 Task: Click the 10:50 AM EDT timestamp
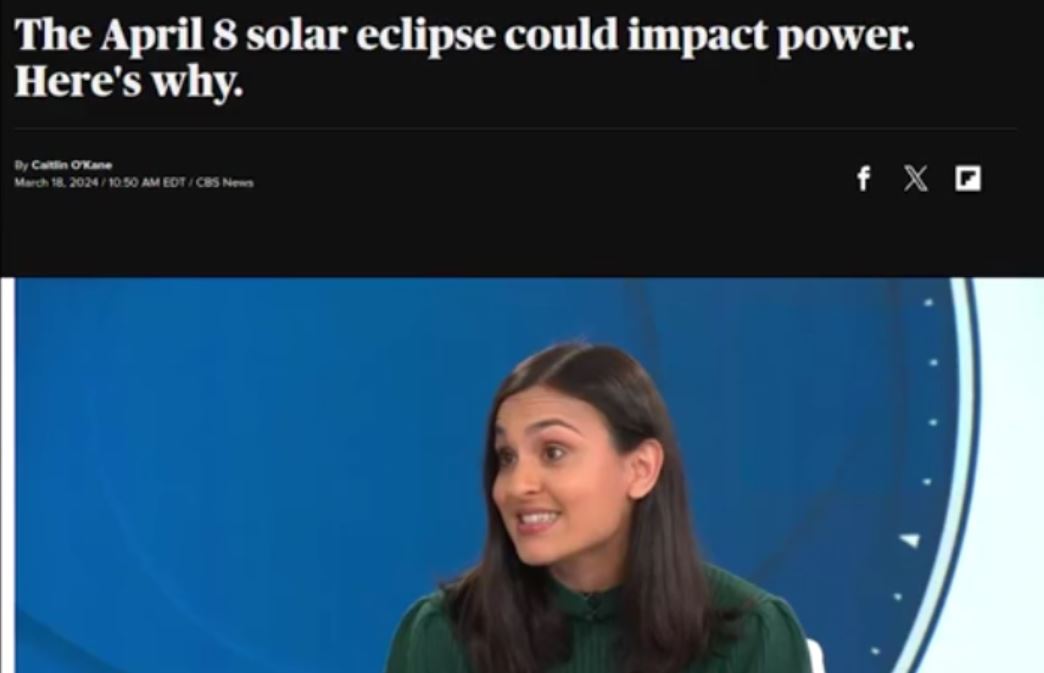click(x=146, y=182)
